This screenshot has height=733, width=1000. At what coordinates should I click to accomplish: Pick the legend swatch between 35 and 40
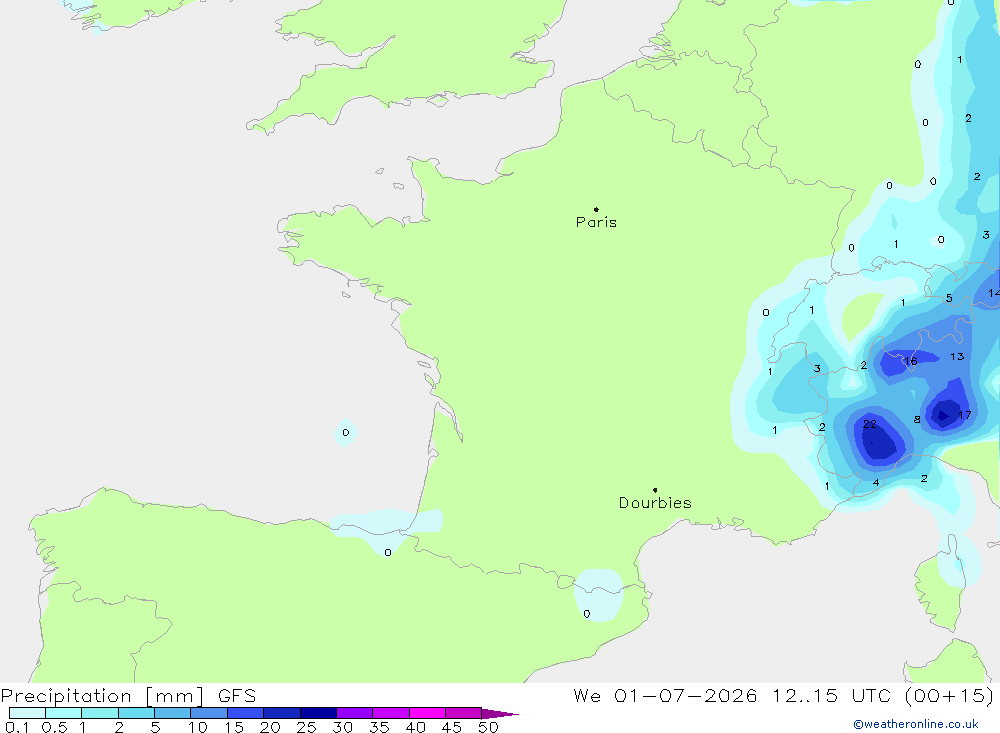391,713
